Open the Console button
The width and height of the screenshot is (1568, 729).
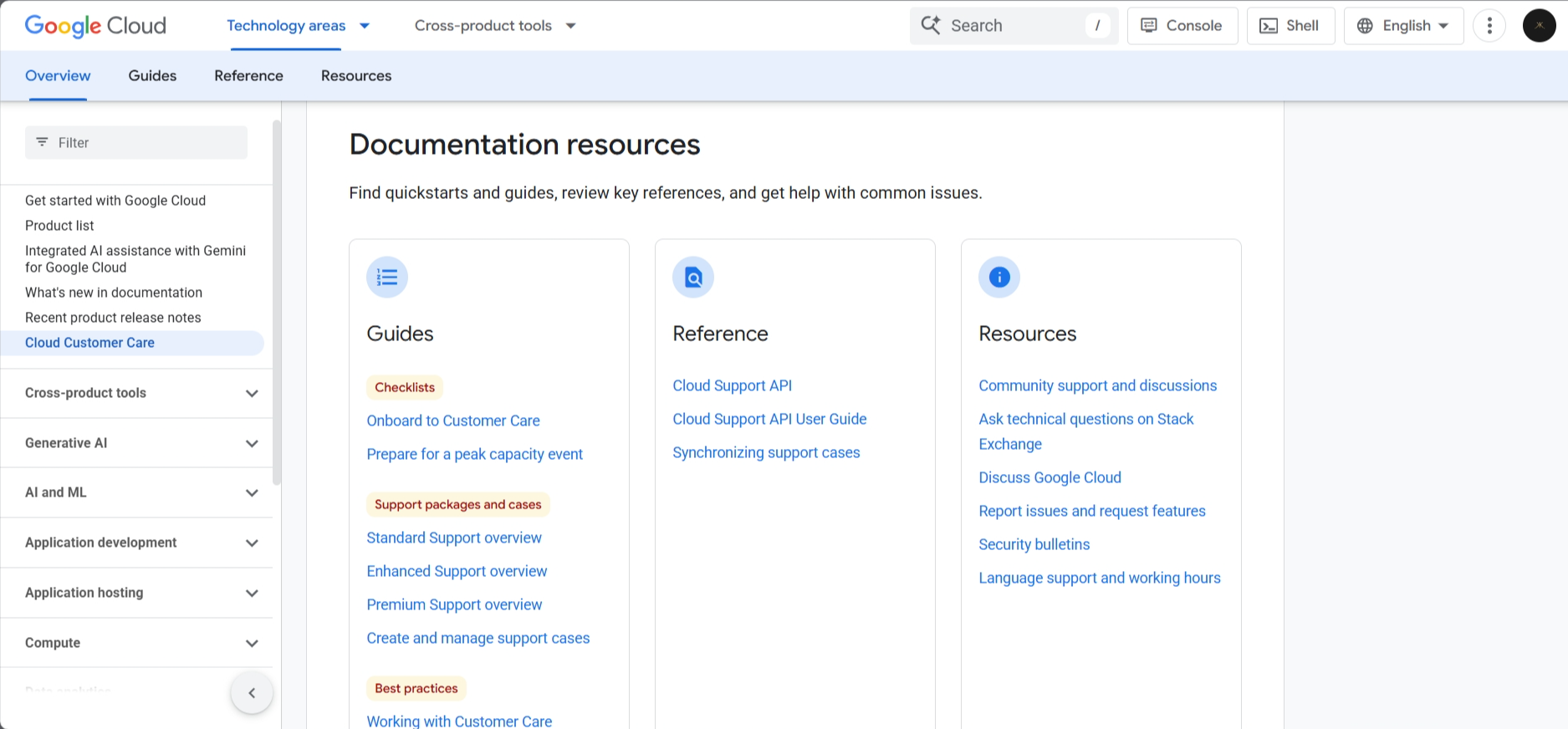pos(1182,26)
